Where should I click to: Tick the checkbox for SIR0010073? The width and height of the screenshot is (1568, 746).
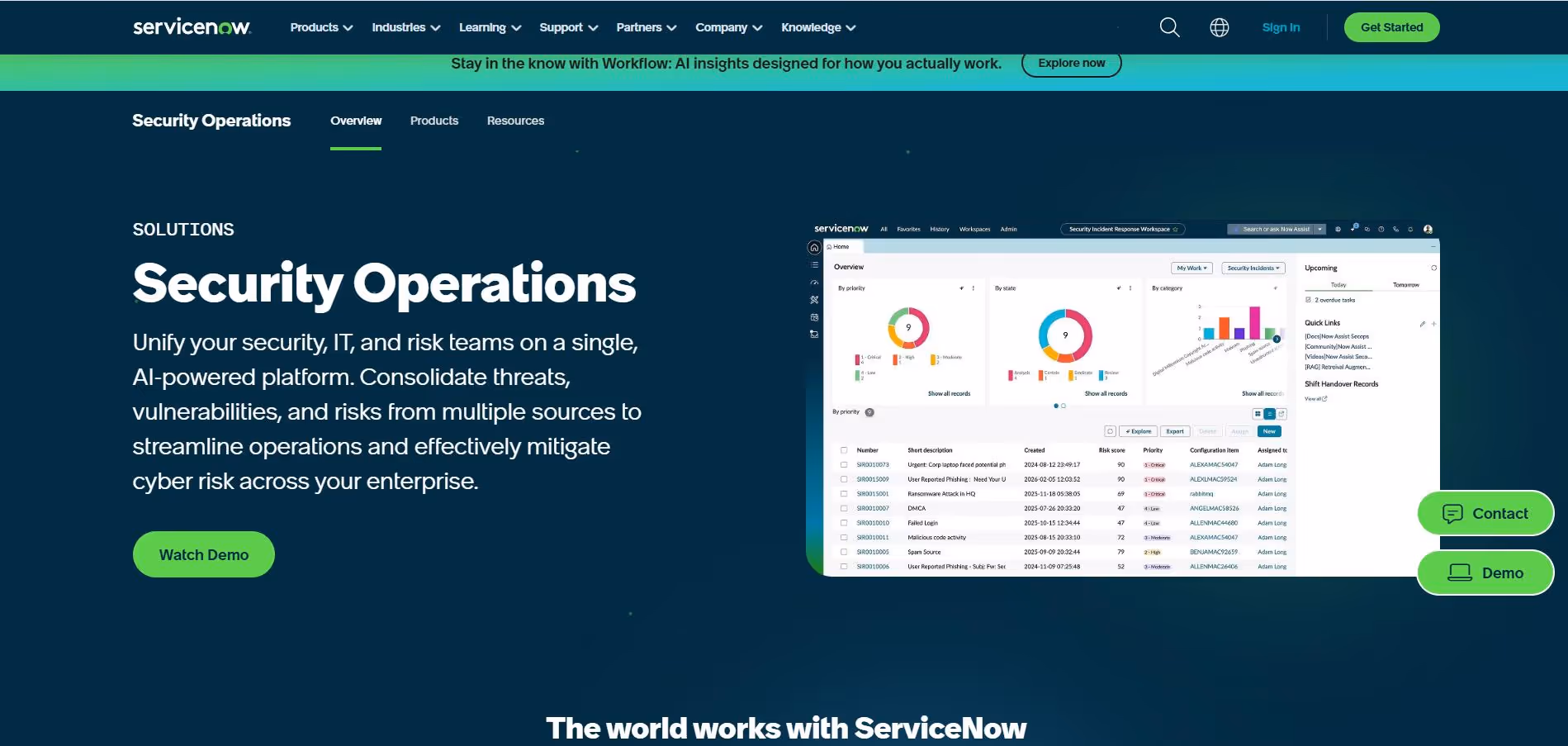pos(844,465)
